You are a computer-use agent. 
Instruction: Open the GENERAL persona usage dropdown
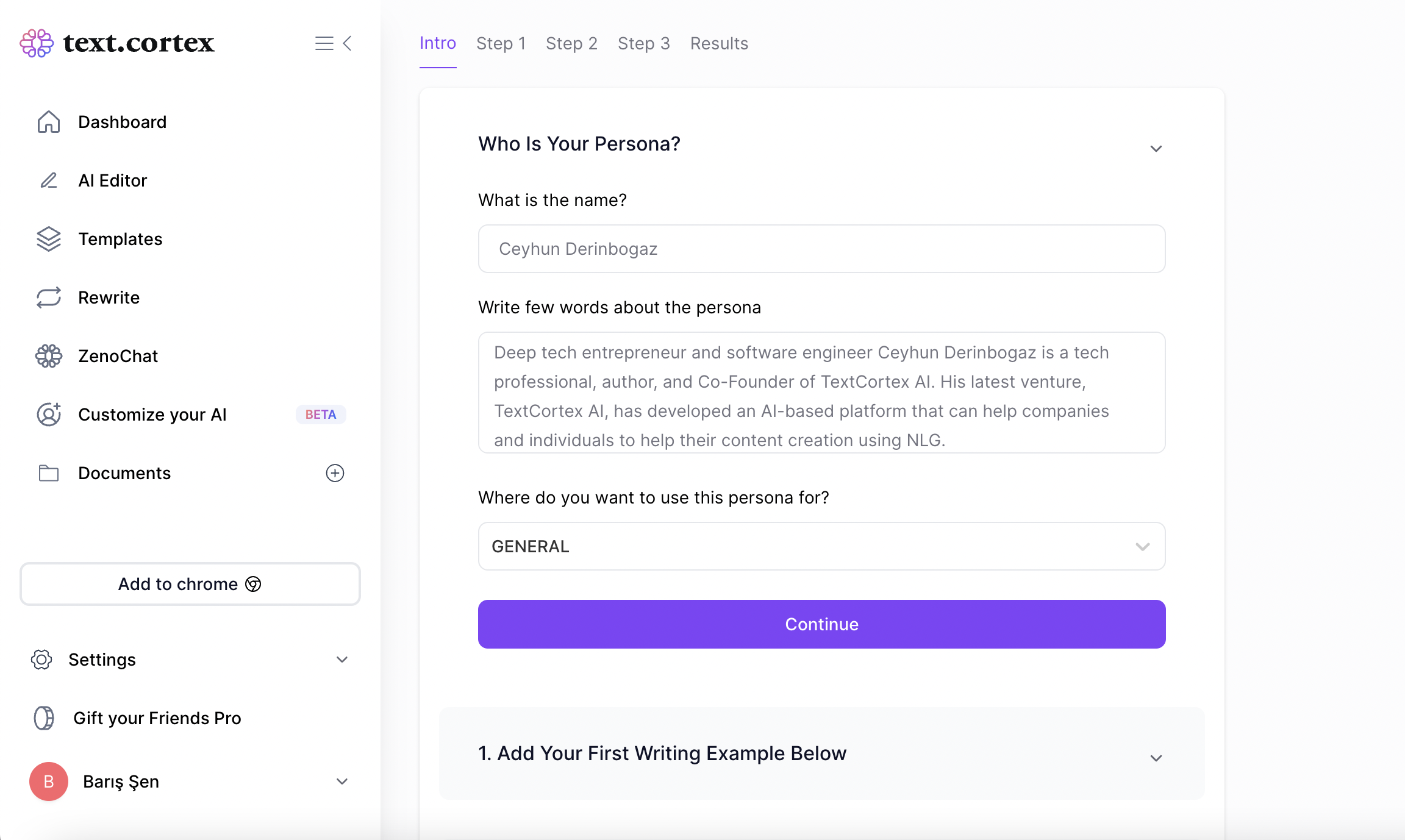click(x=821, y=546)
